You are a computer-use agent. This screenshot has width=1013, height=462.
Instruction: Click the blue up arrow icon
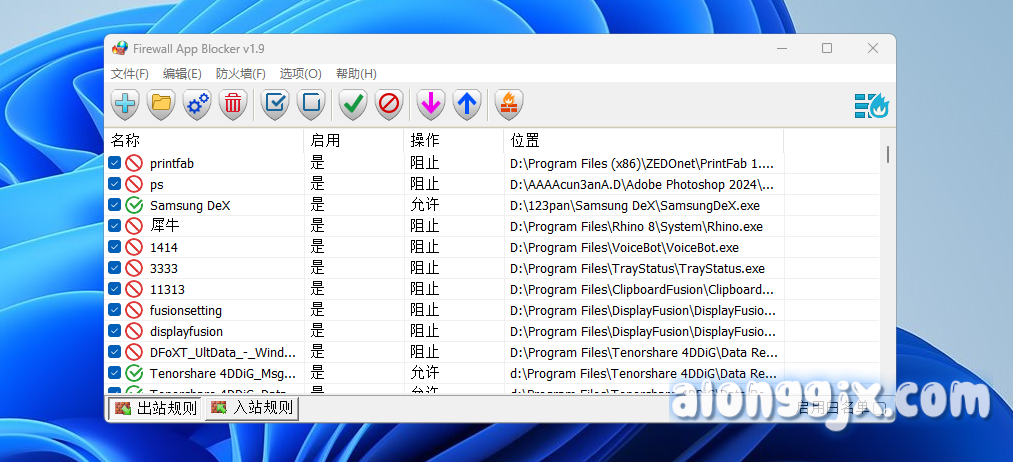pos(467,103)
